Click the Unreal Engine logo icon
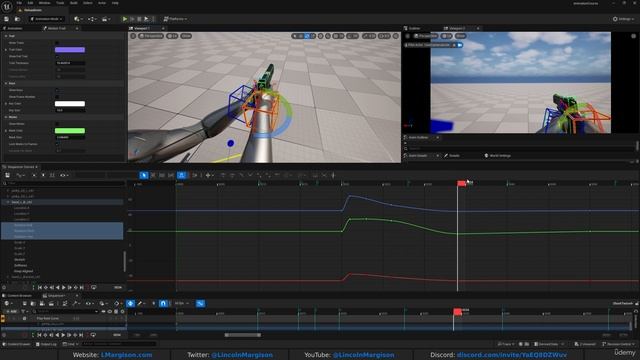640x360 pixels. tap(7, 7)
